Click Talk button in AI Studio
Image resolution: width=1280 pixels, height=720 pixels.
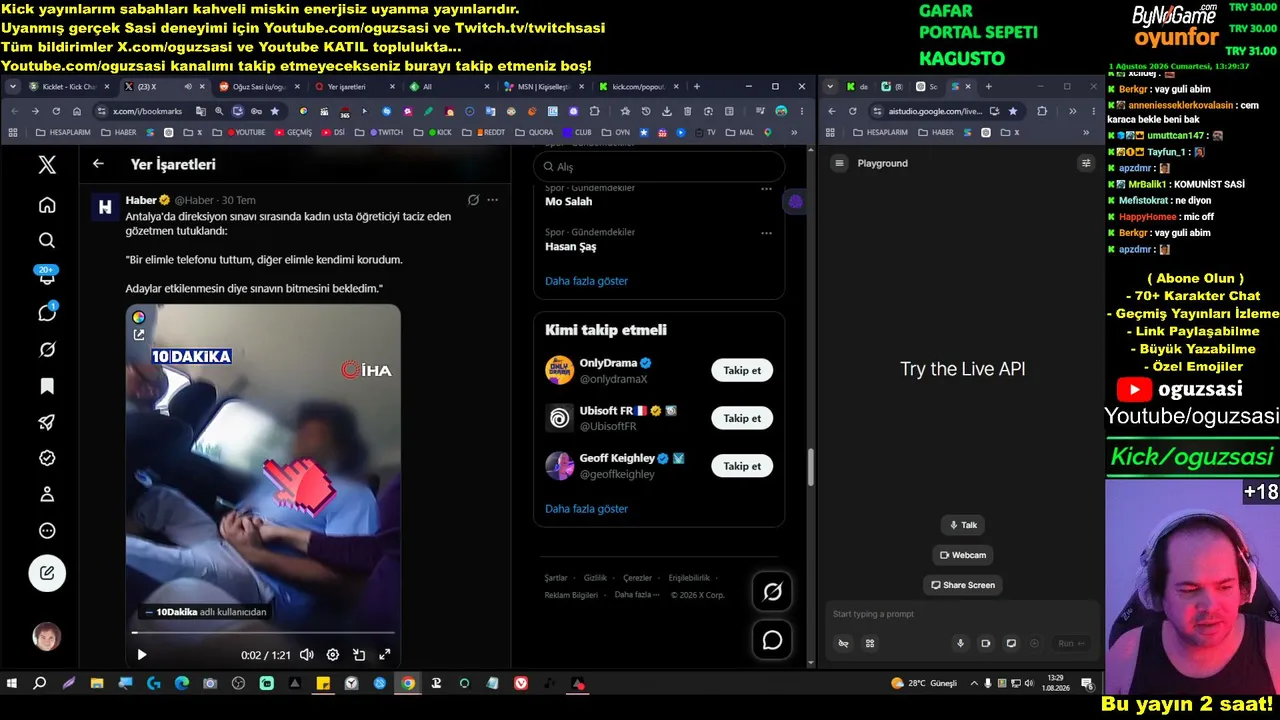click(x=962, y=525)
